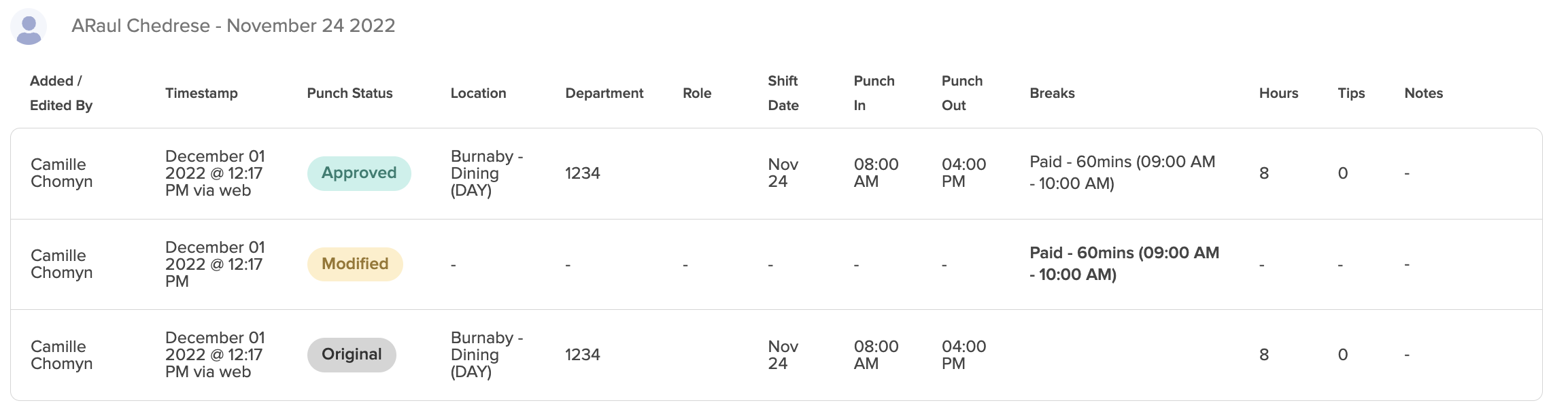Click the ARaul Chedrese title text
Viewport: 1568px width, 420px height.
click(233, 26)
